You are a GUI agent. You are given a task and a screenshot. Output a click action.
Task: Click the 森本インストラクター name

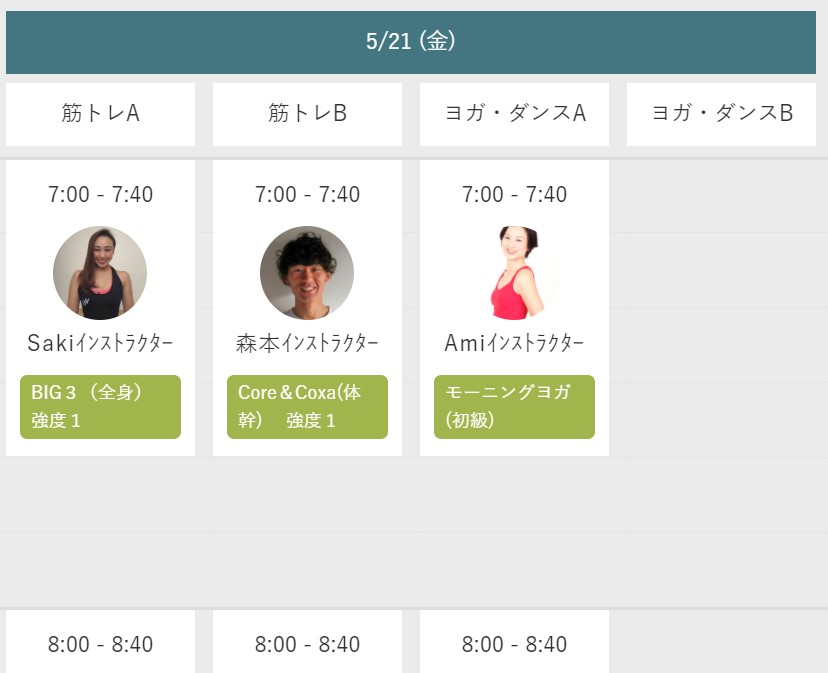click(x=307, y=344)
